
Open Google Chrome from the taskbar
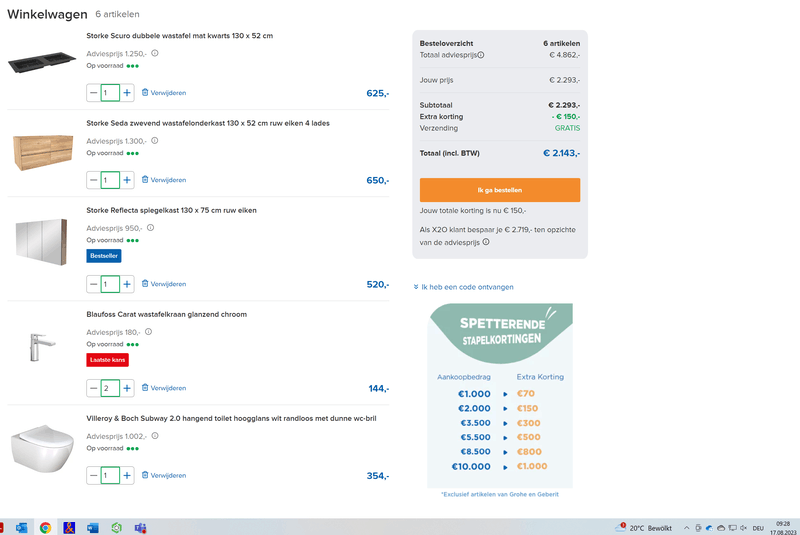pyautogui.click(x=45, y=528)
